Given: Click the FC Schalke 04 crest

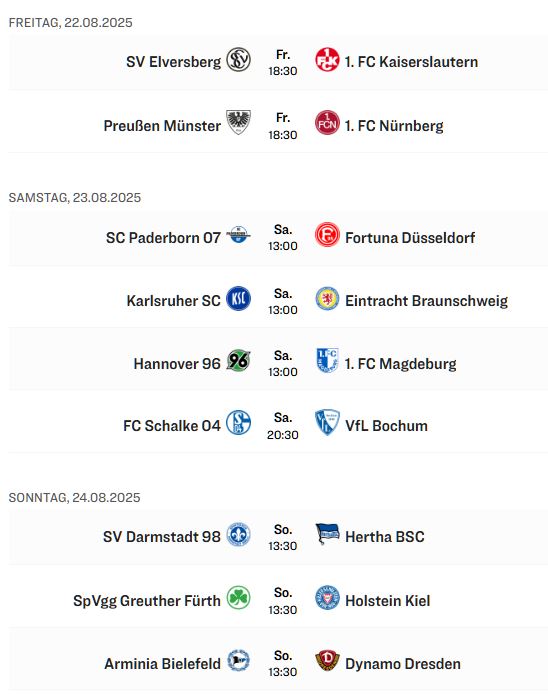Looking at the screenshot, I should [239, 422].
